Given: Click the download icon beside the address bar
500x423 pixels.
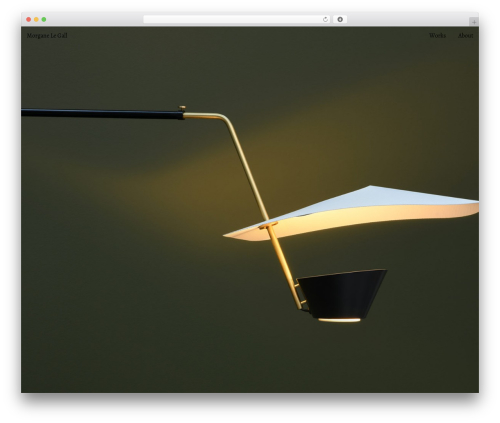Looking at the screenshot, I should pos(340,20).
